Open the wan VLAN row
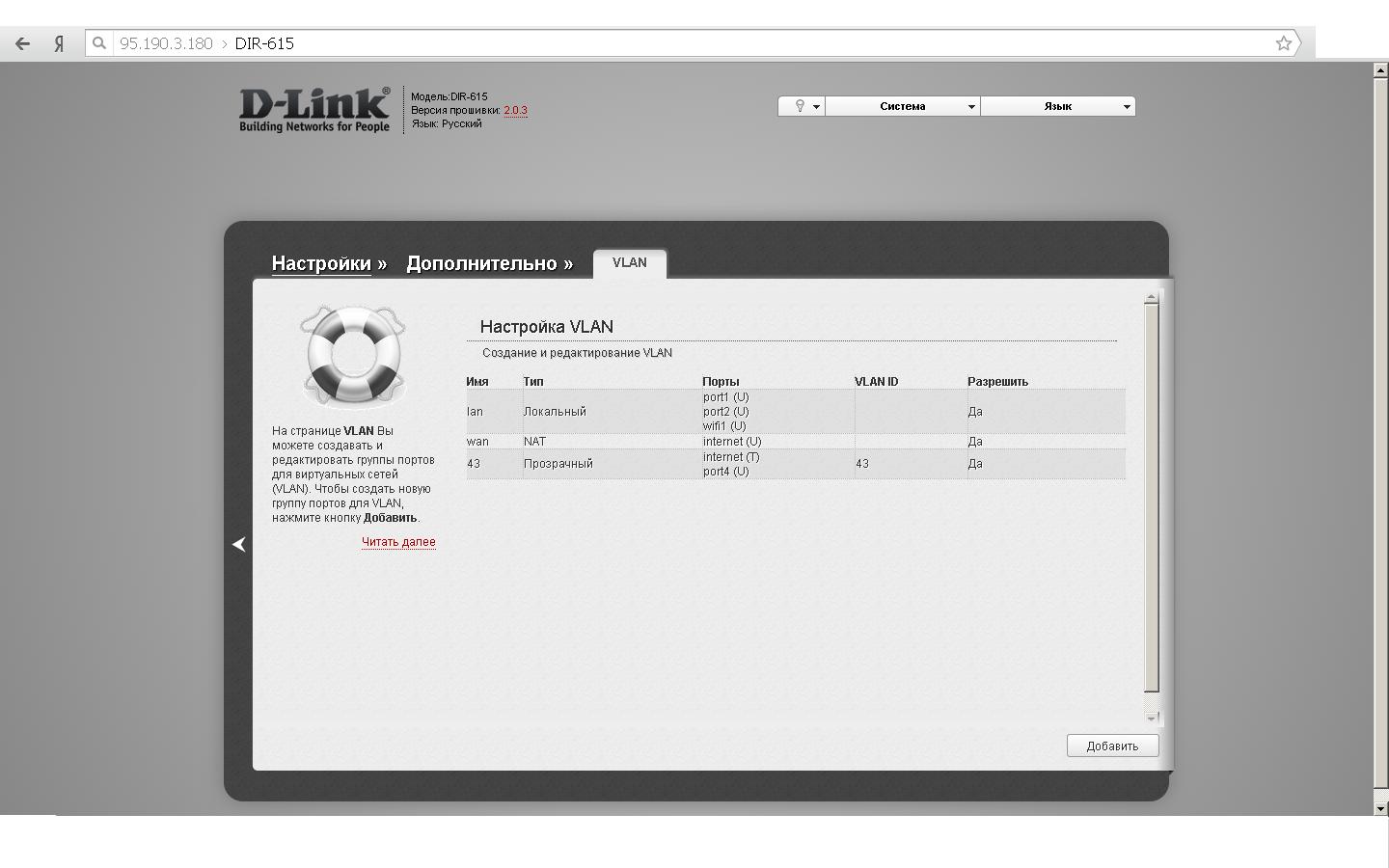This screenshot has height=868, width=1389. (796, 442)
